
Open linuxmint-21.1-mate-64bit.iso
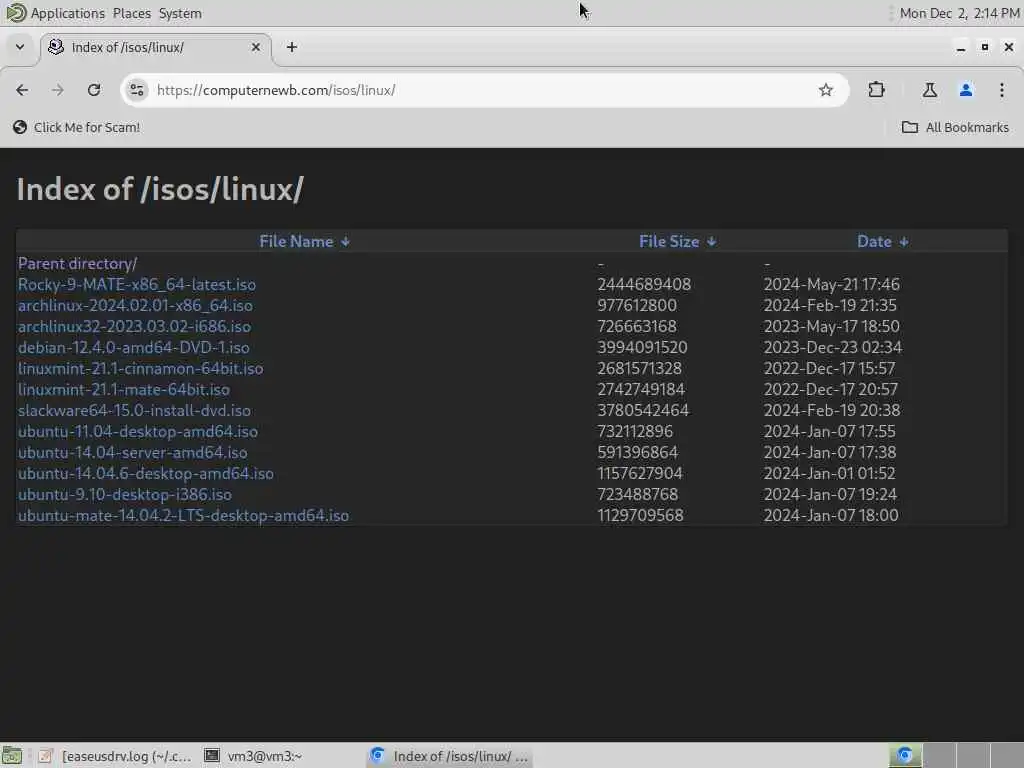[123, 389]
